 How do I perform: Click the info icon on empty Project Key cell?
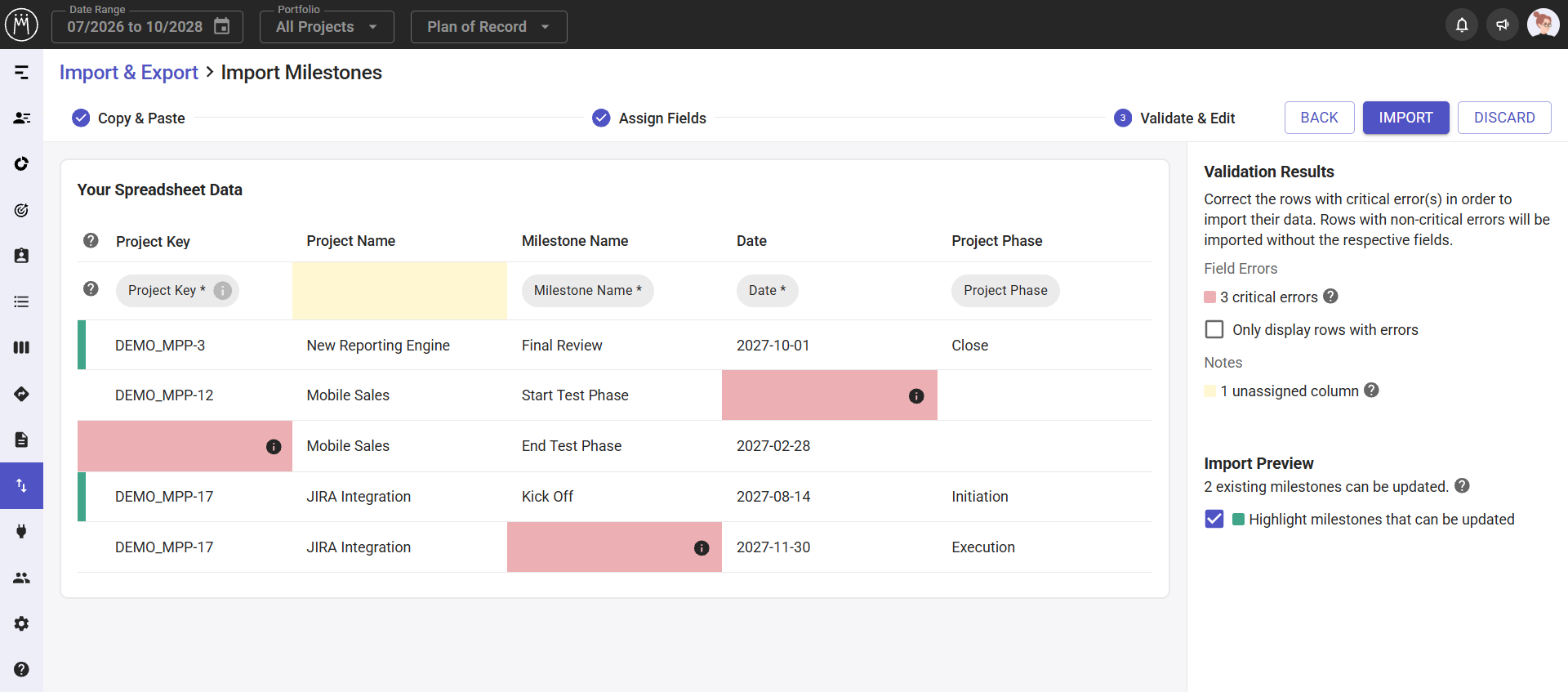[274, 447]
